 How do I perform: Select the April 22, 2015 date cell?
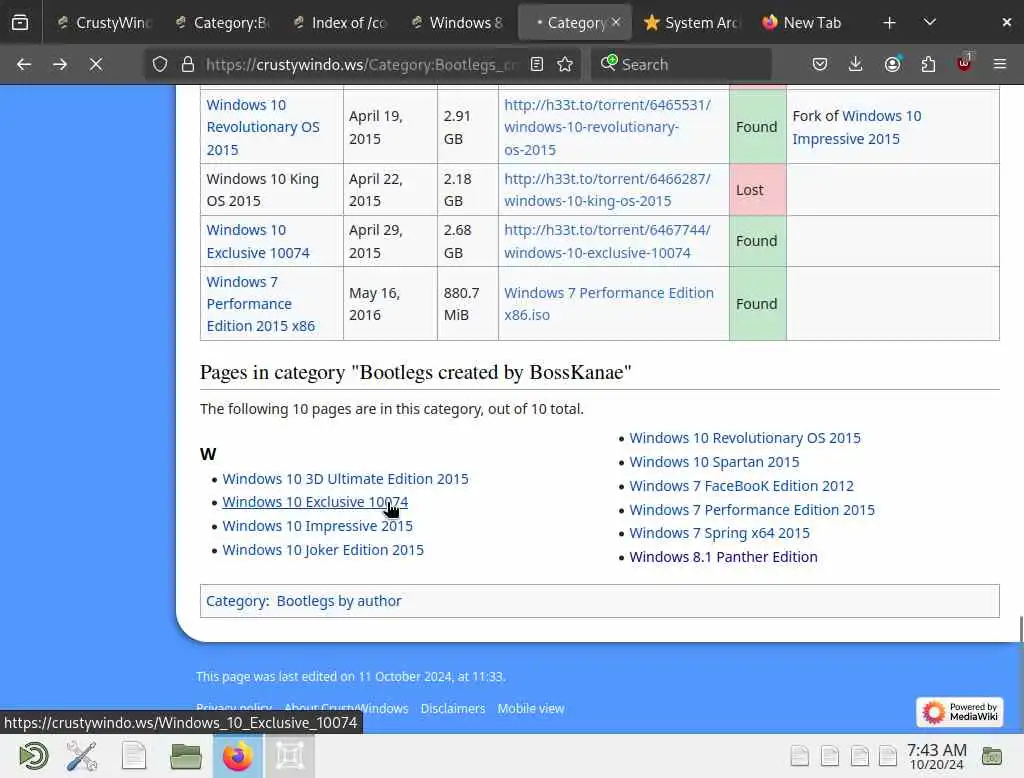pos(390,190)
